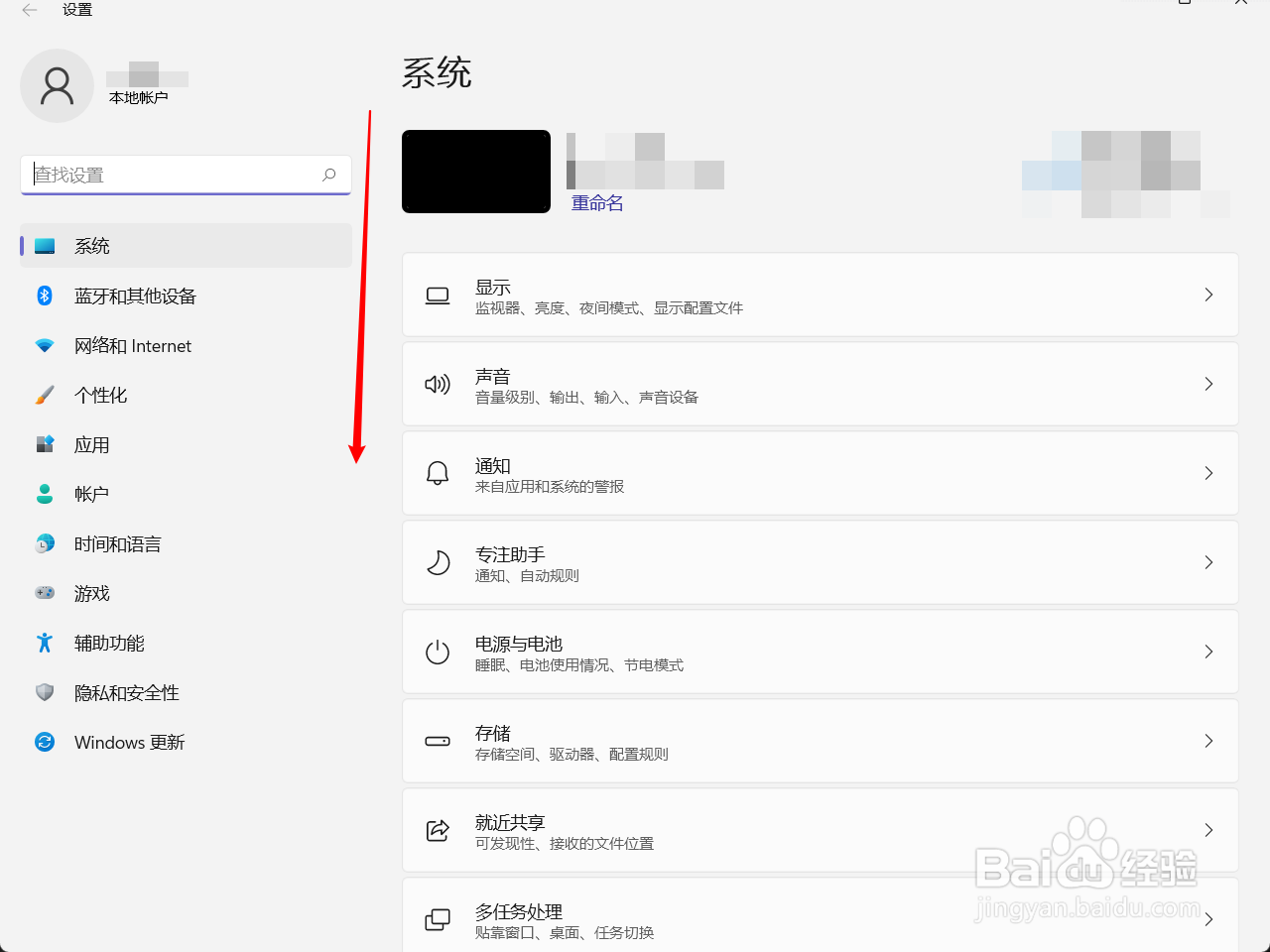Click the 应用 apps icon in sidebar
The height and width of the screenshot is (952, 1270).
45,444
